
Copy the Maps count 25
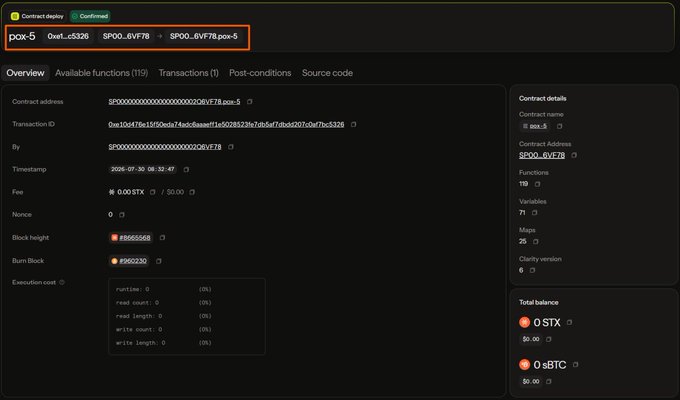(536, 242)
